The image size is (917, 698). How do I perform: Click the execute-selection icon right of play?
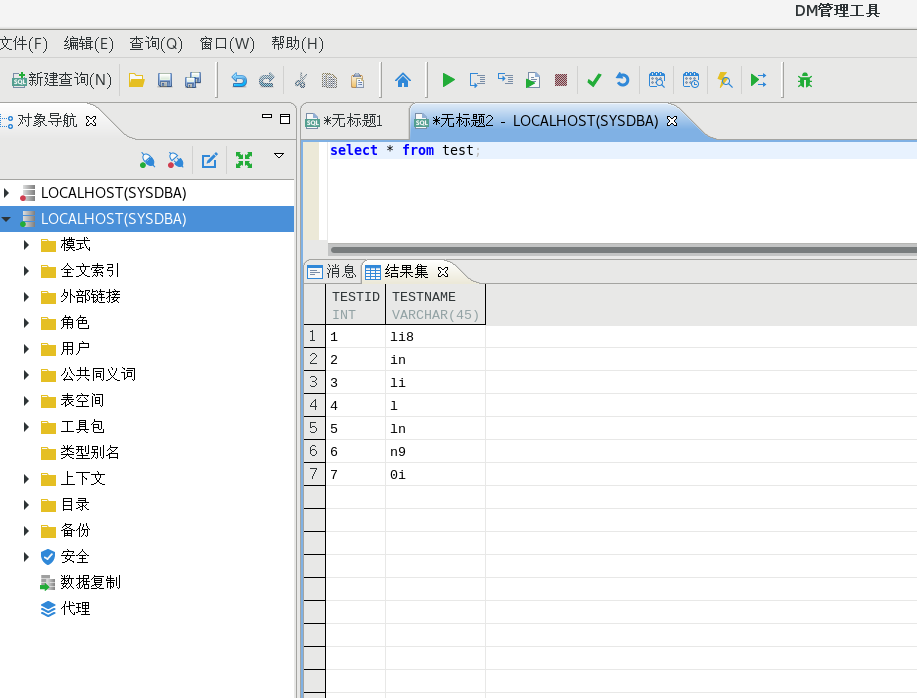[477, 80]
